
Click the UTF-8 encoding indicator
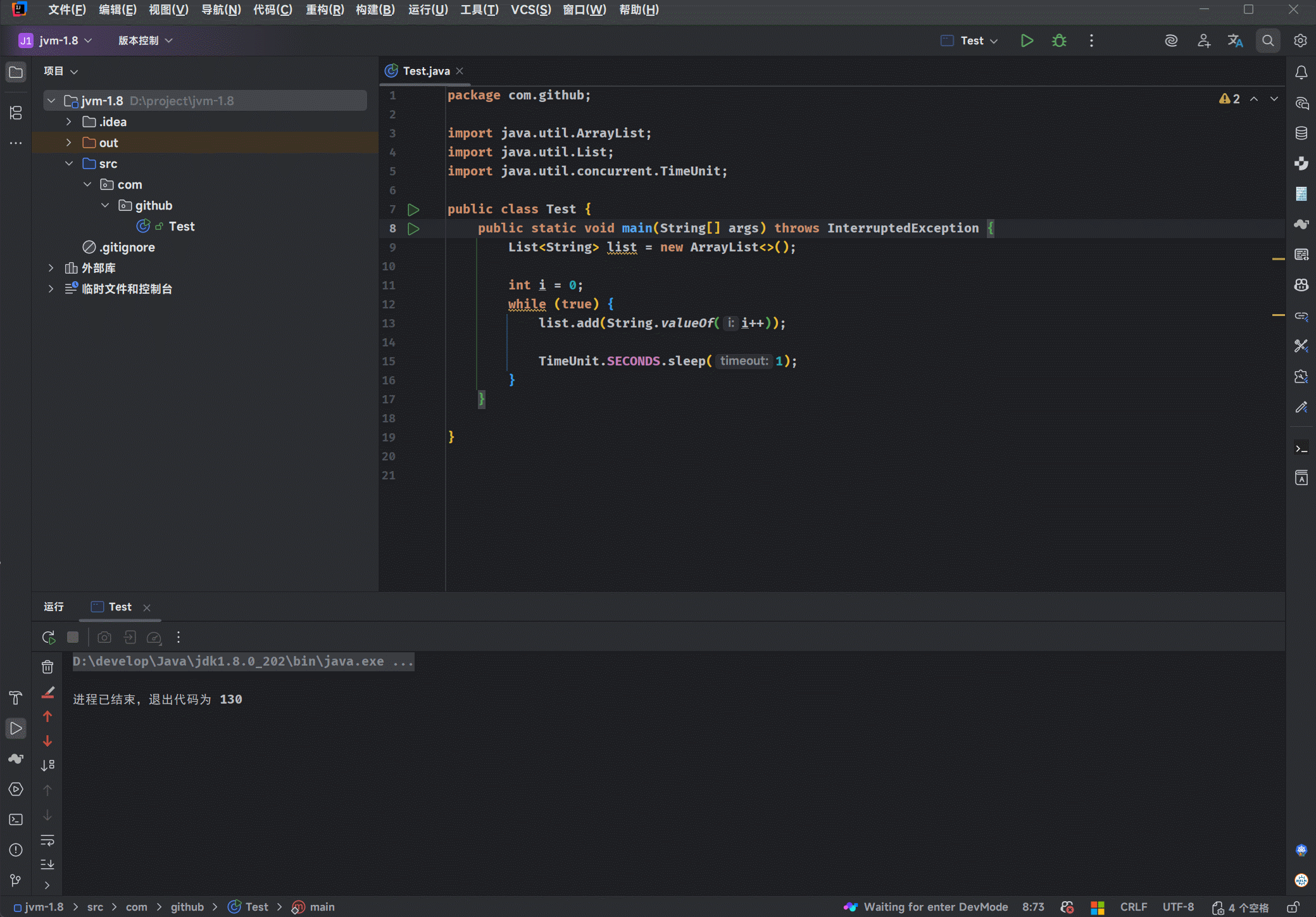pyautogui.click(x=1178, y=907)
